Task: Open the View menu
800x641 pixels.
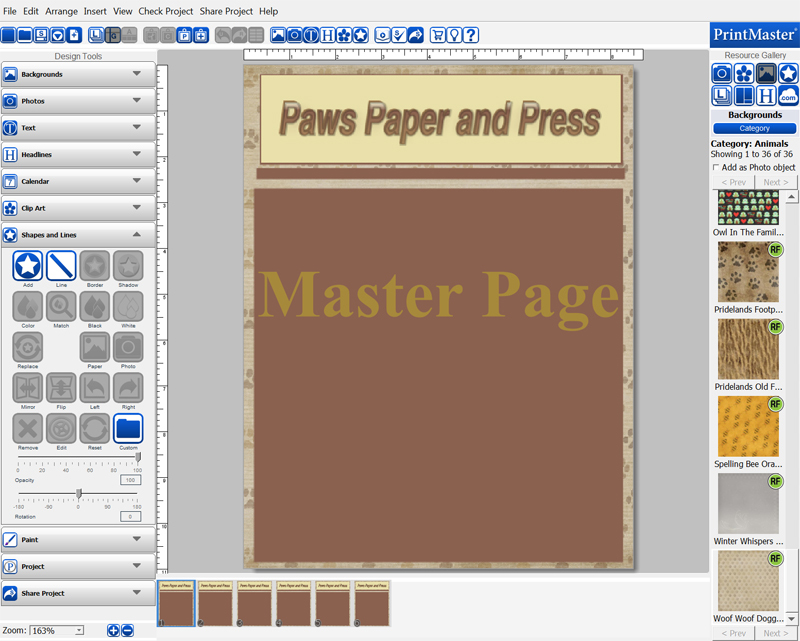Action: (x=122, y=11)
